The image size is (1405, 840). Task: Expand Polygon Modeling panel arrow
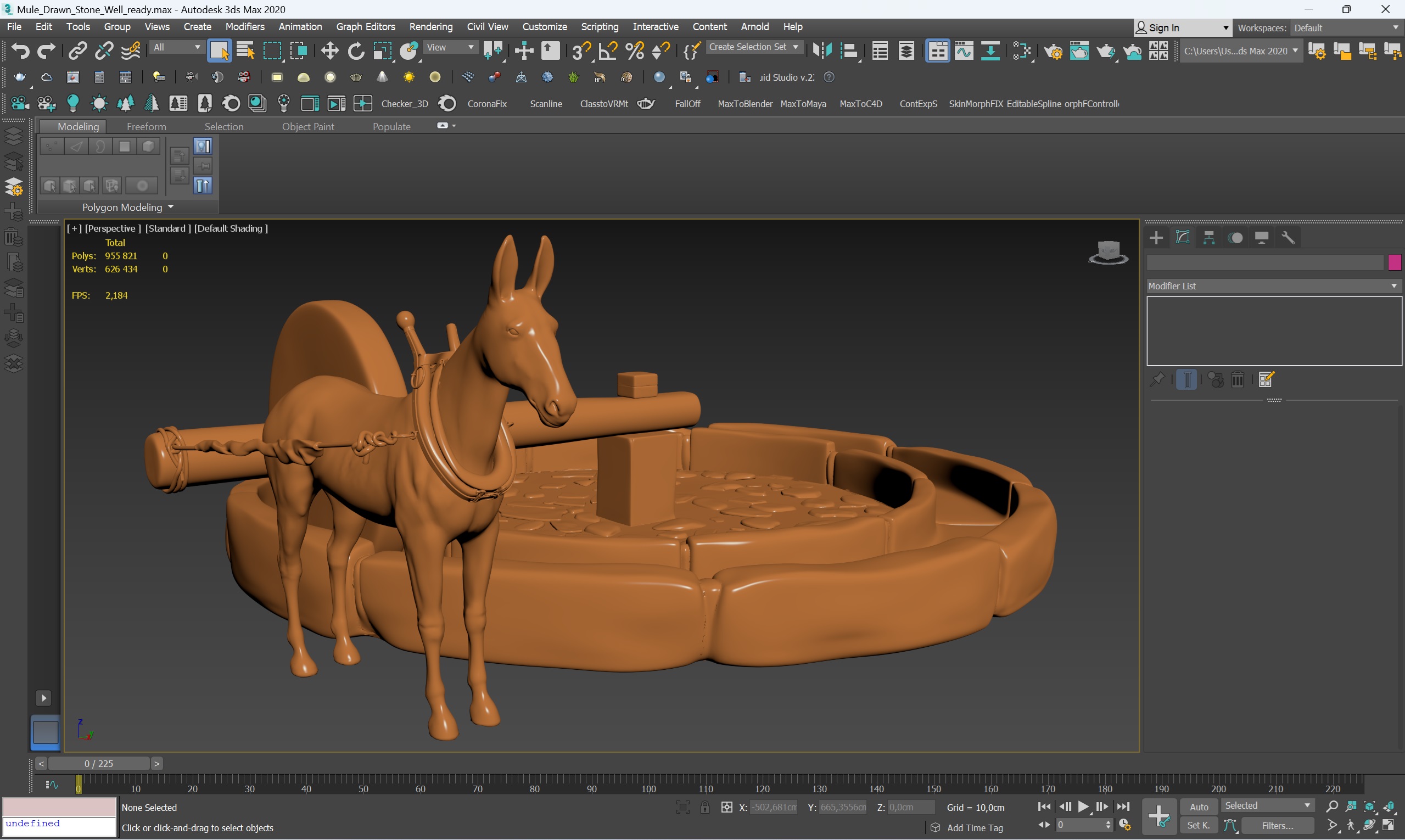[x=171, y=207]
